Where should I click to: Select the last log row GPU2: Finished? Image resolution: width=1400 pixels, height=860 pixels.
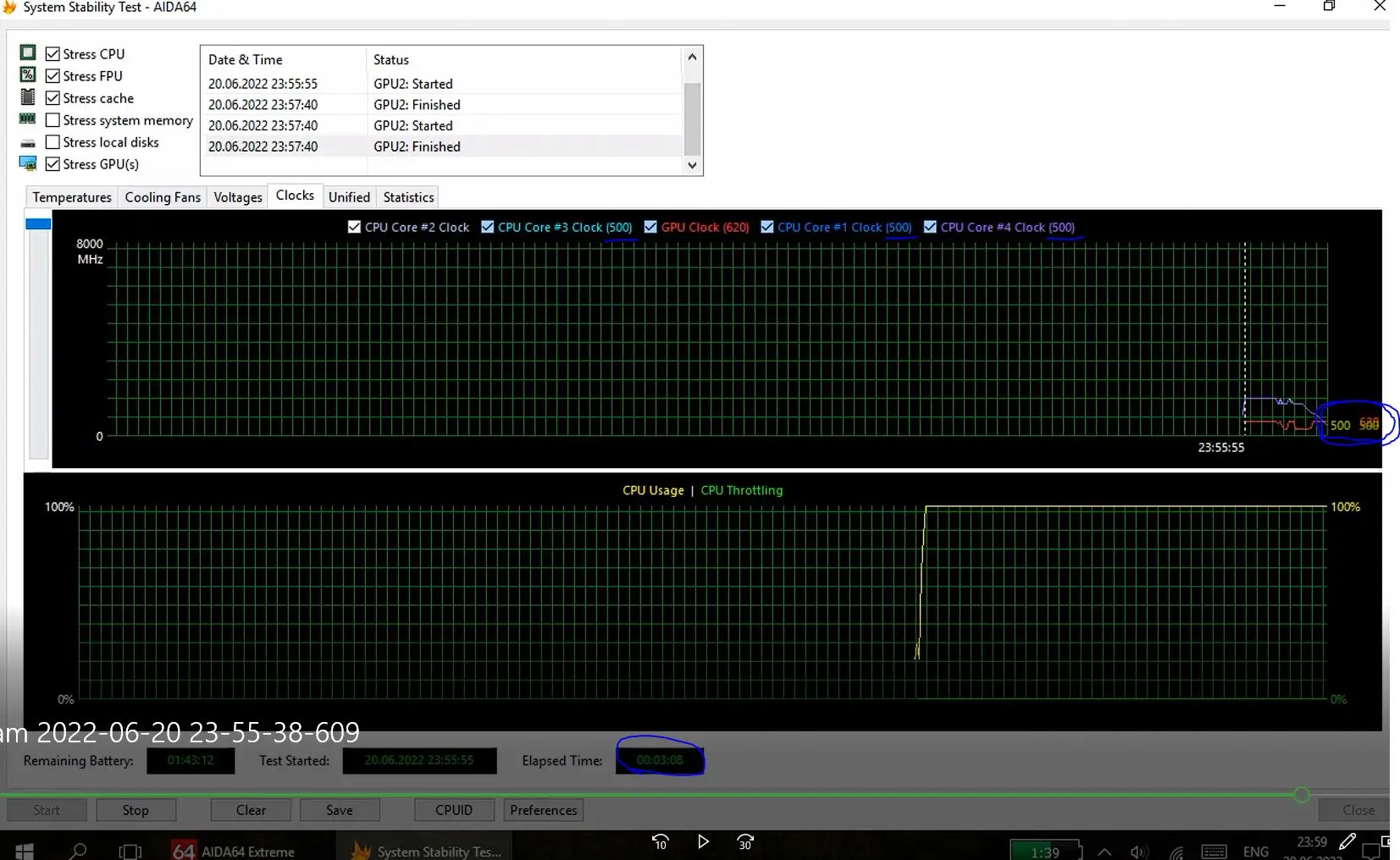tap(441, 146)
